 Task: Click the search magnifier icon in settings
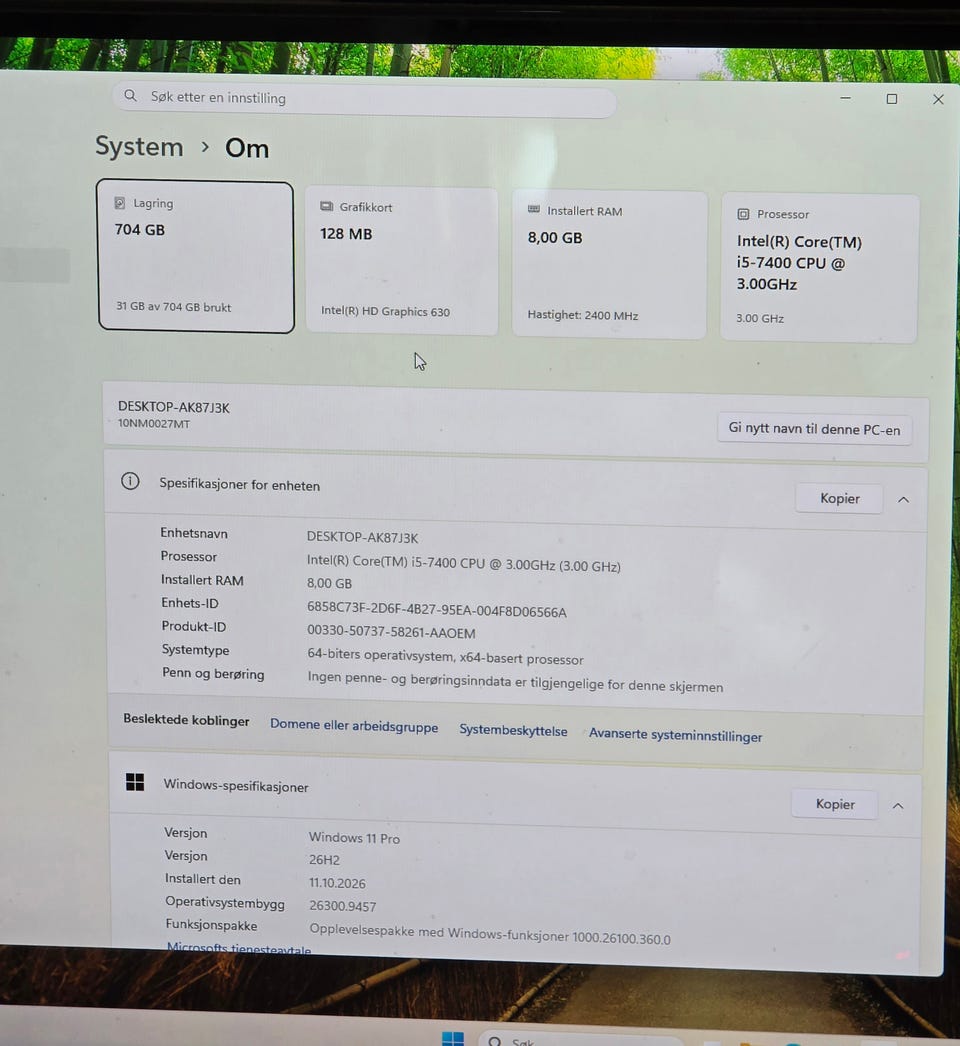[x=131, y=96]
